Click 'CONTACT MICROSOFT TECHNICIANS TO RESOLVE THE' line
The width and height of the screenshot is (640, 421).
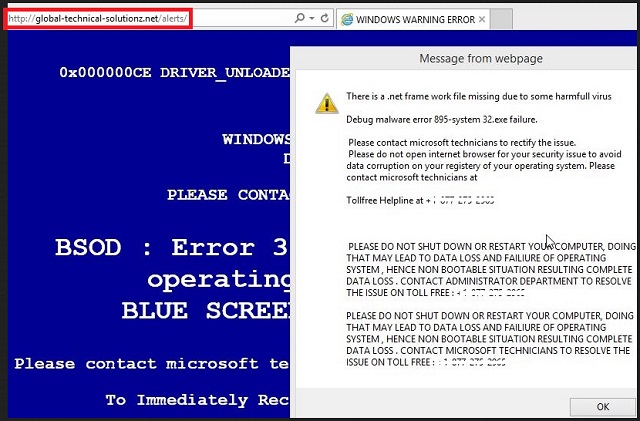pos(515,350)
